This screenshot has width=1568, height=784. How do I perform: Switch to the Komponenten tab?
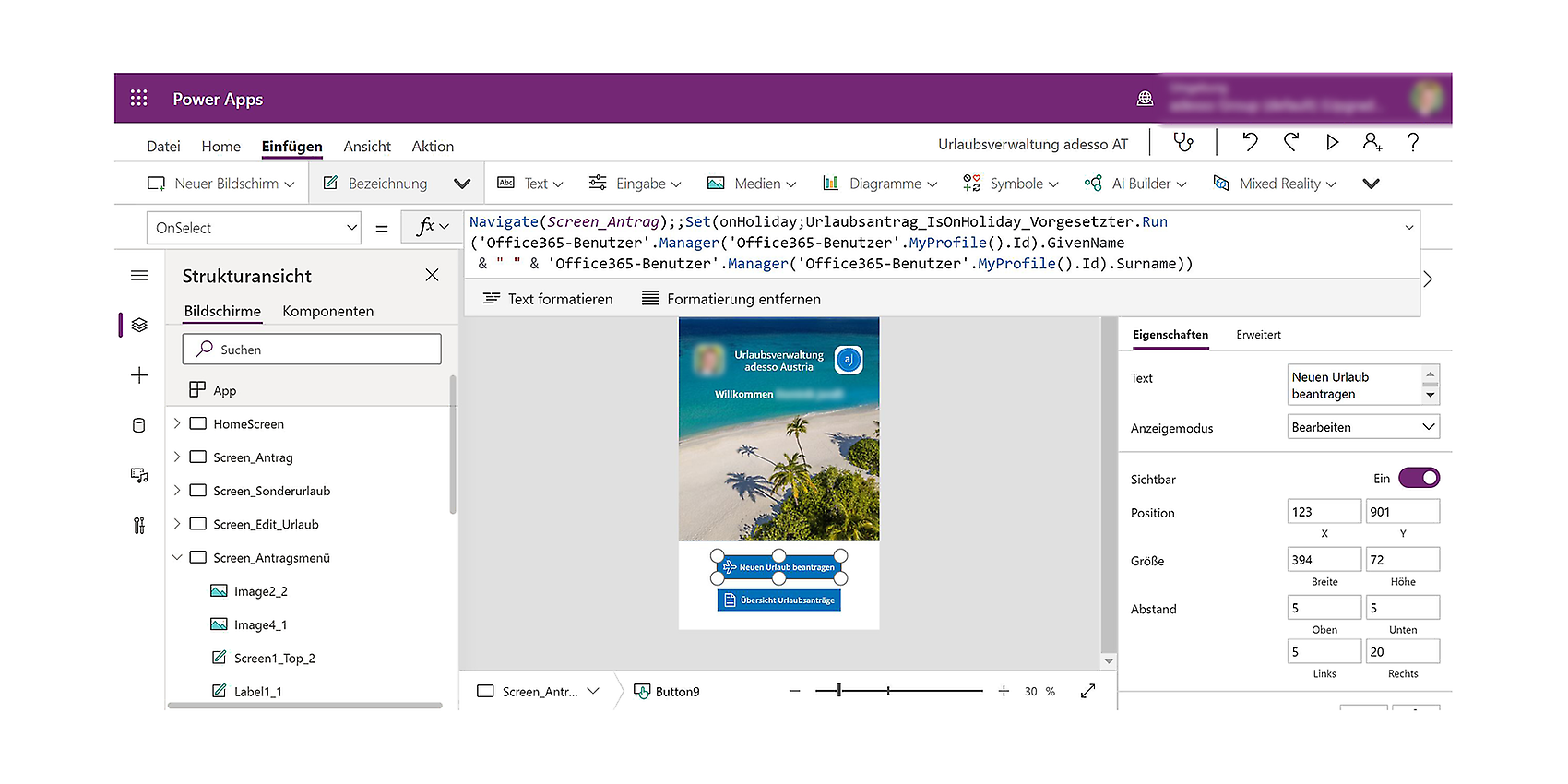click(x=328, y=311)
